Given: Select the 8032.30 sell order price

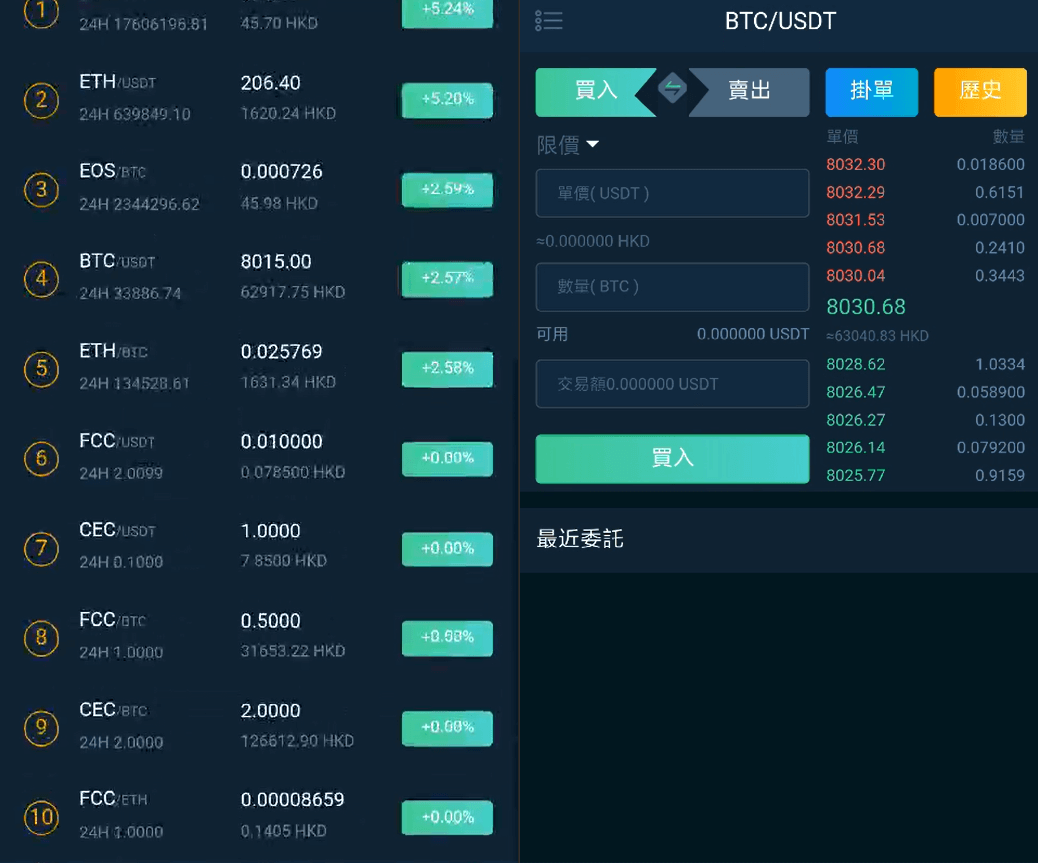Looking at the screenshot, I should 855,165.
